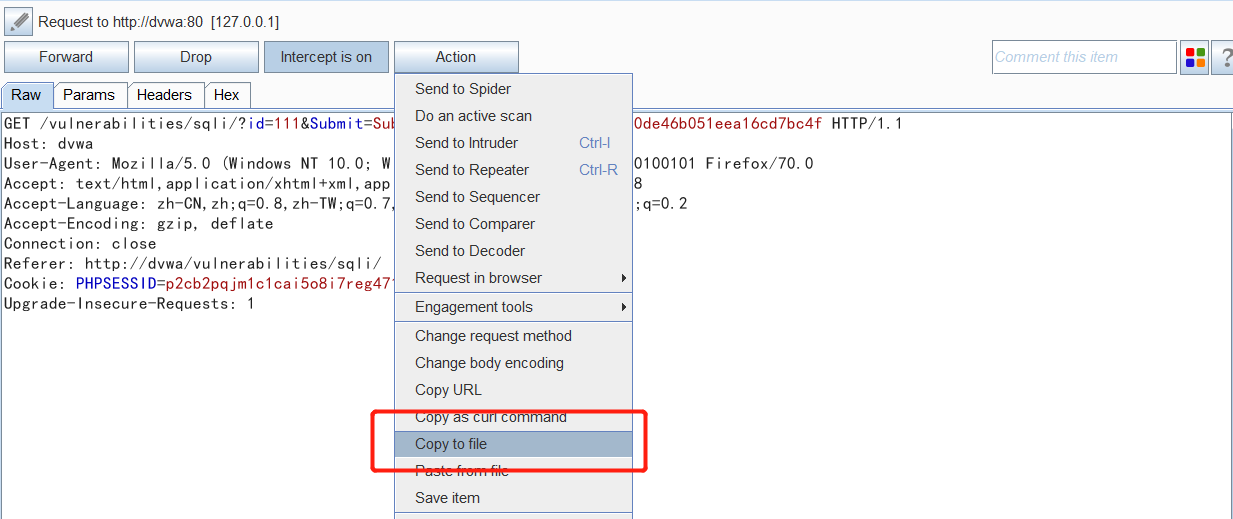The height and width of the screenshot is (519, 1233).
Task: Click the help question mark icon
Action: (x=1224, y=57)
